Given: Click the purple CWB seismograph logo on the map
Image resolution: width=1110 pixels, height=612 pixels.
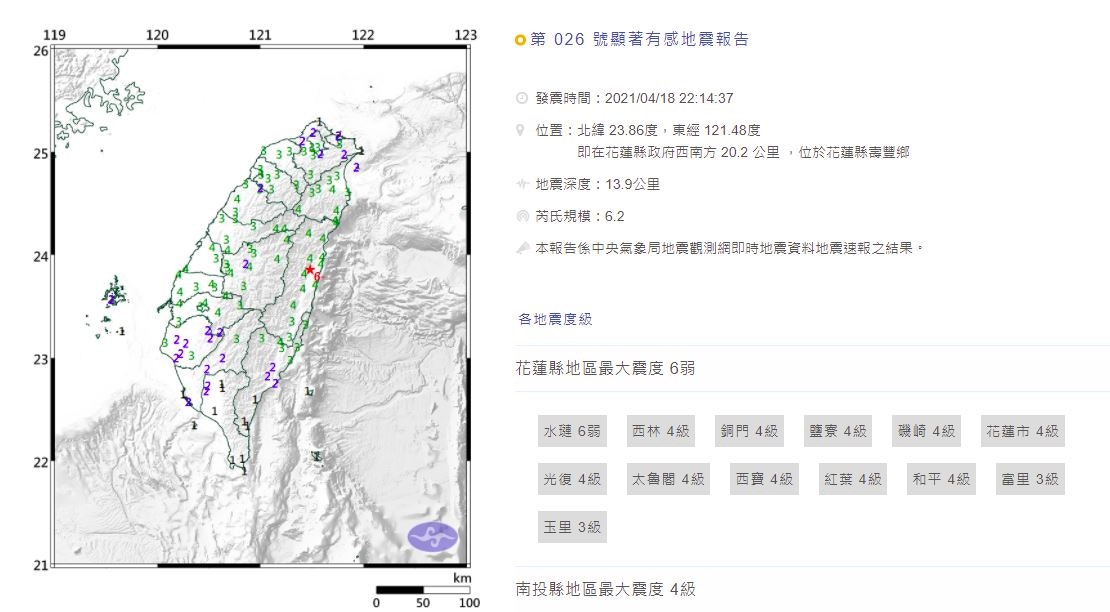Looking at the screenshot, I should pos(432,536).
